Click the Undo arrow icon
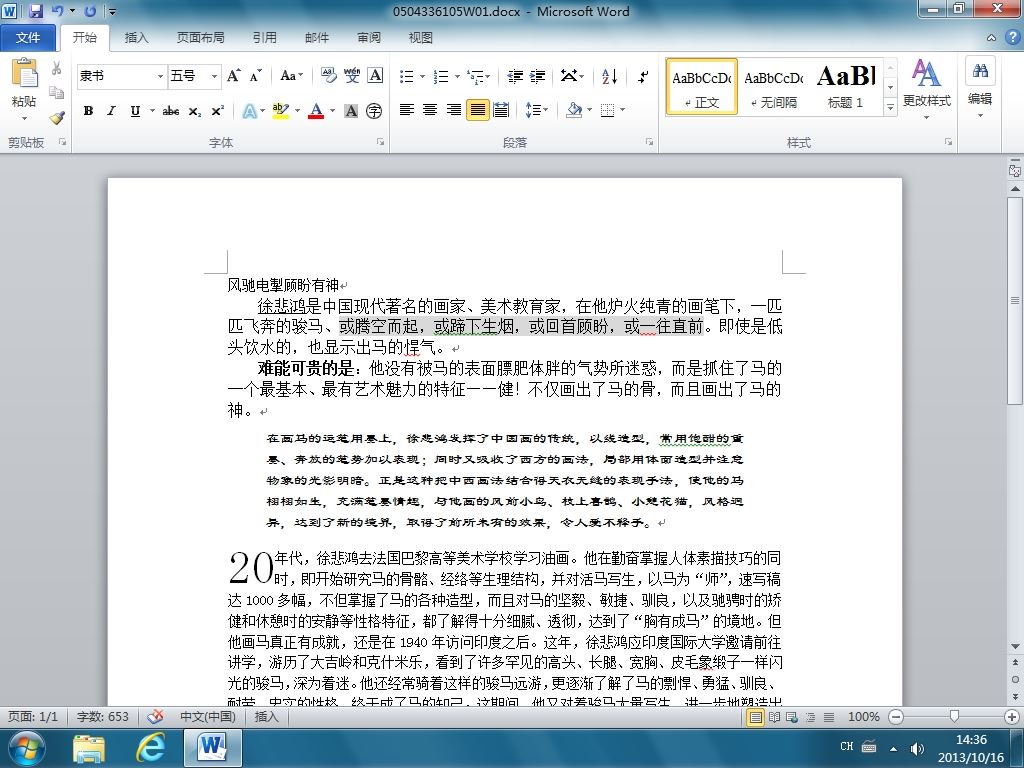The height and width of the screenshot is (768, 1024). click(x=57, y=11)
